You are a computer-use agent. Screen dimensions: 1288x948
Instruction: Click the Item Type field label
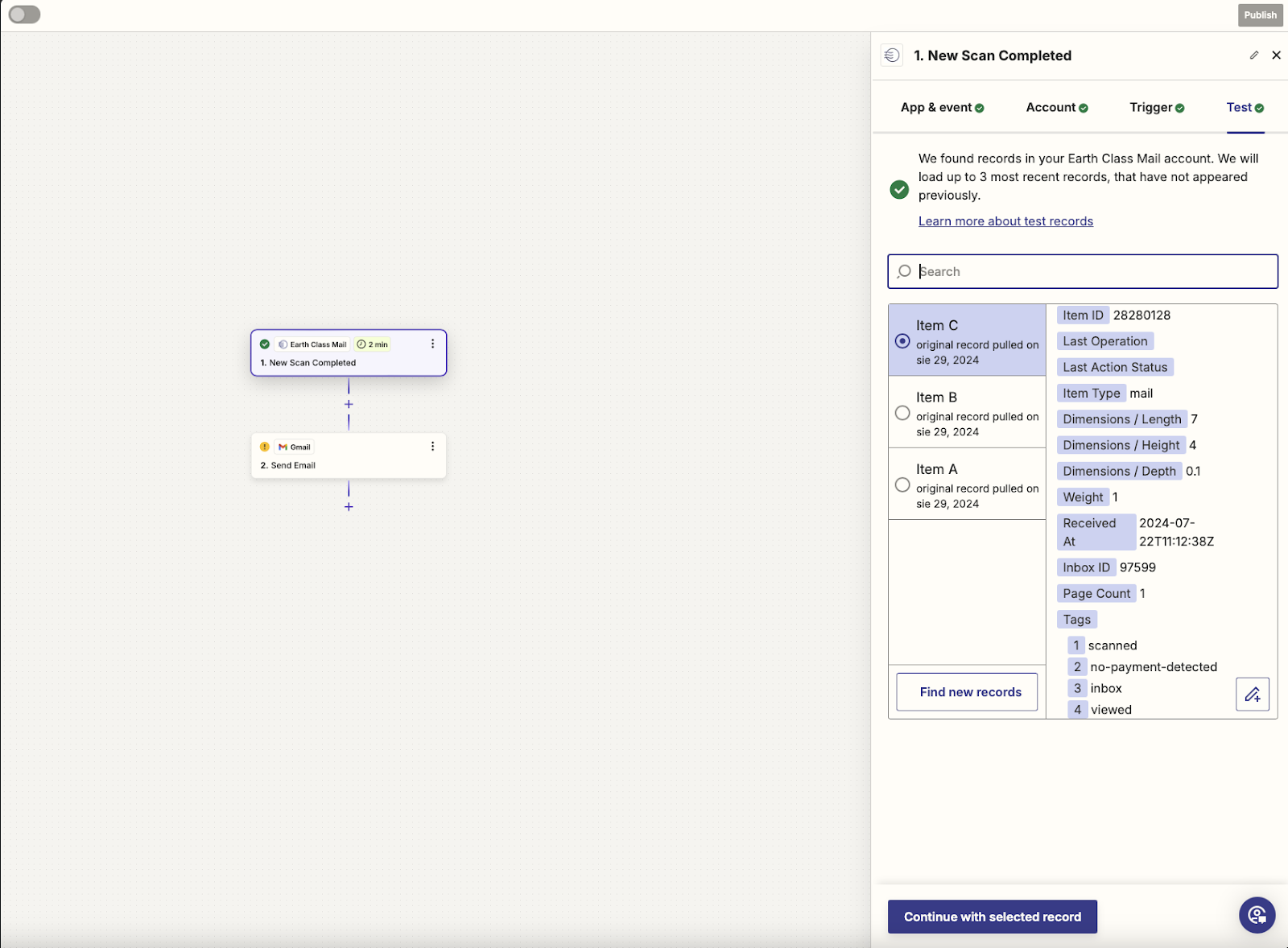pyautogui.click(x=1092, y=394)
